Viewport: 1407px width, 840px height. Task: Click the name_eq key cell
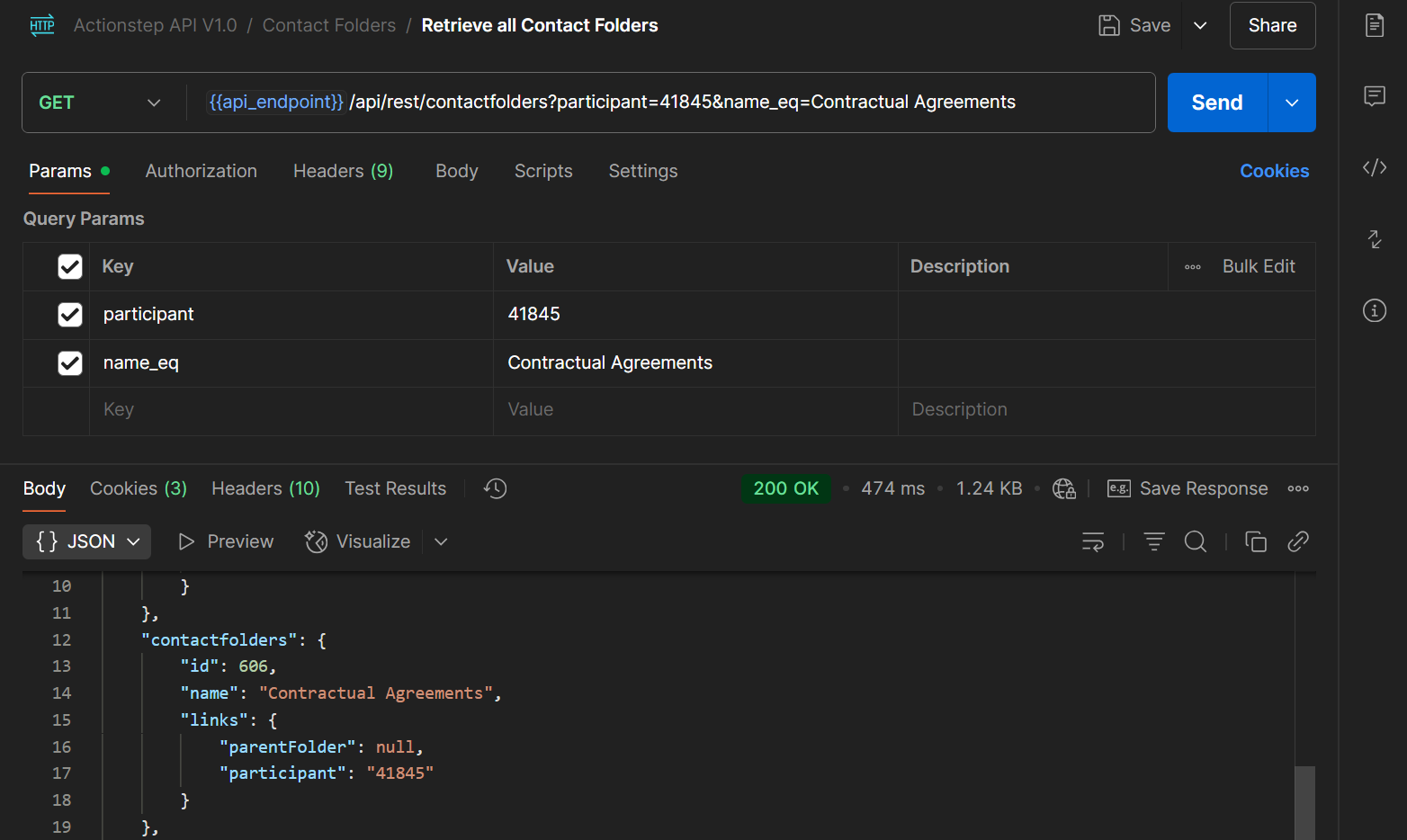click(x=291, y=363)
